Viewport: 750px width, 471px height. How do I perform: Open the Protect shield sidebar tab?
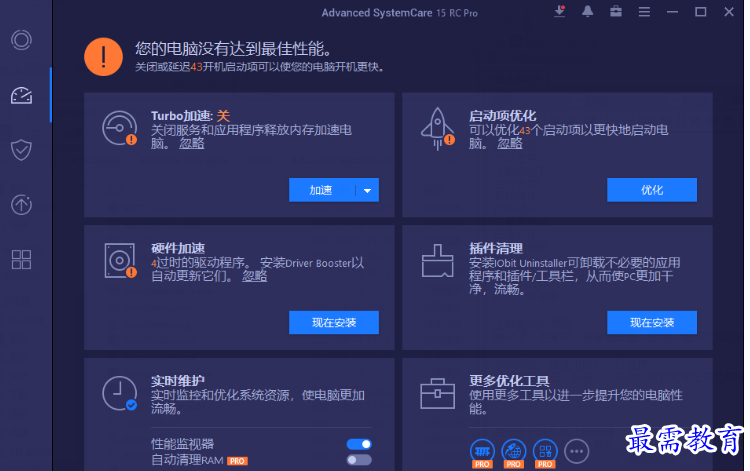22,150
